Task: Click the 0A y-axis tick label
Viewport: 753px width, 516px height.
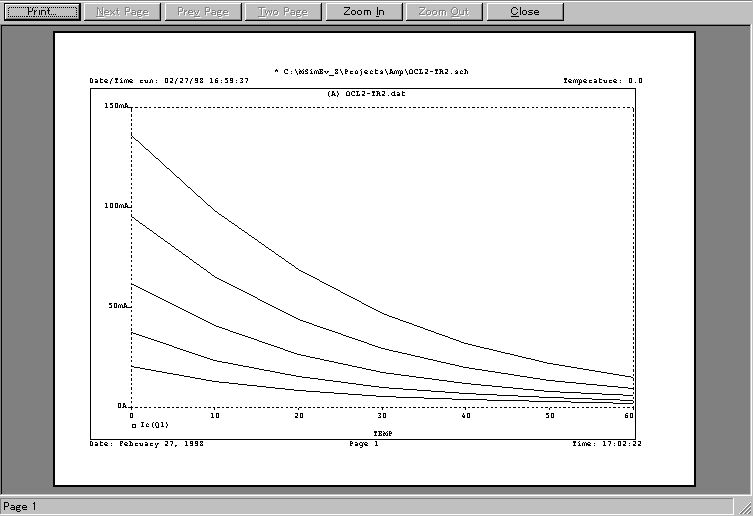Action: 122,407
